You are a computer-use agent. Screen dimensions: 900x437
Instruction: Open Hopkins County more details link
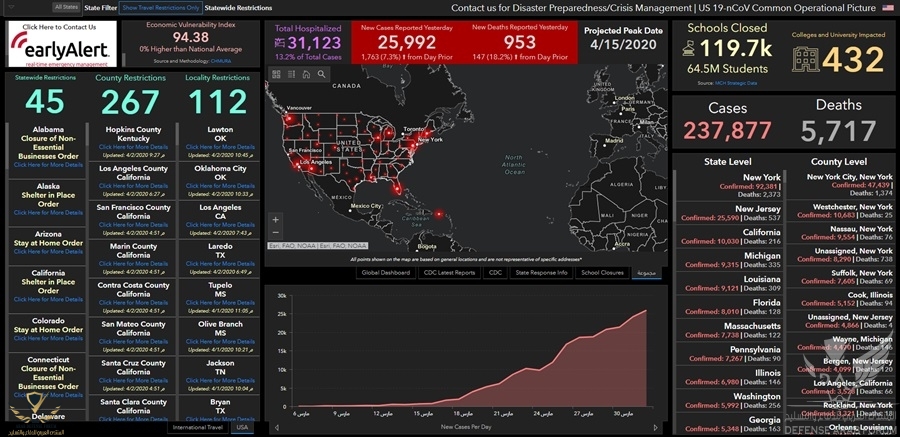tap(133, 147)
